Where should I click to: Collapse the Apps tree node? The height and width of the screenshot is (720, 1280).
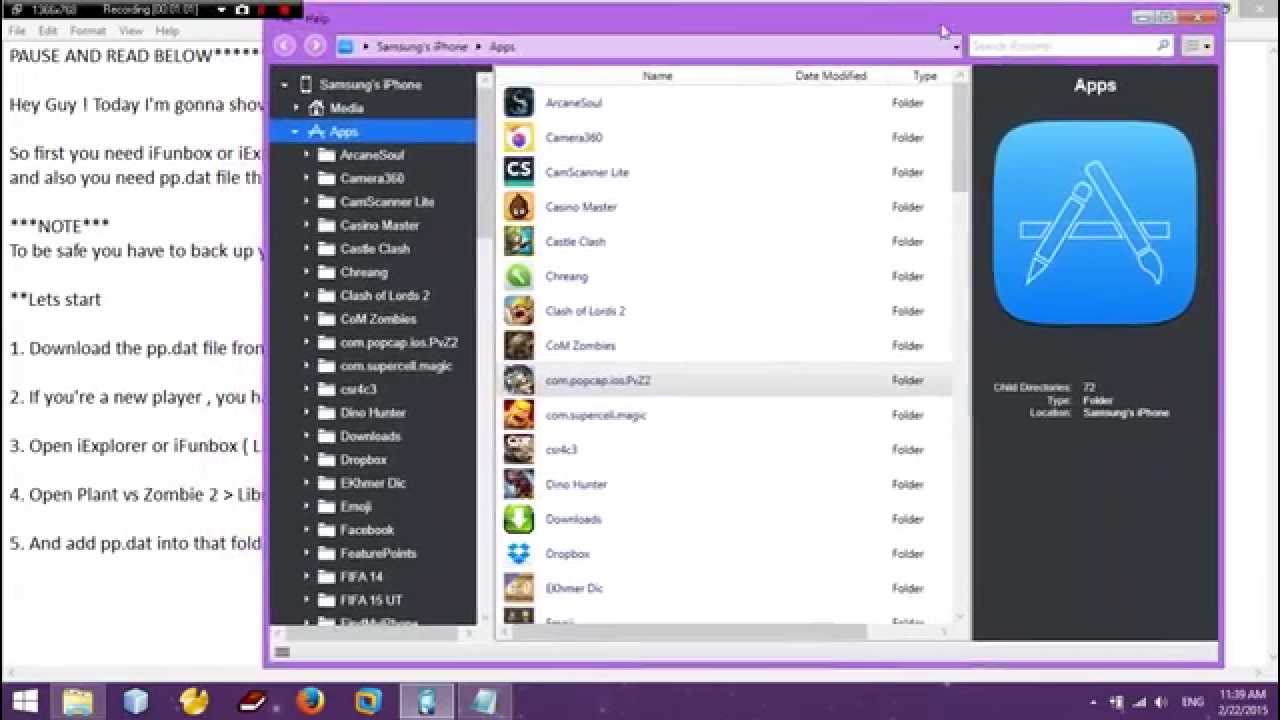tap(295, 131)
